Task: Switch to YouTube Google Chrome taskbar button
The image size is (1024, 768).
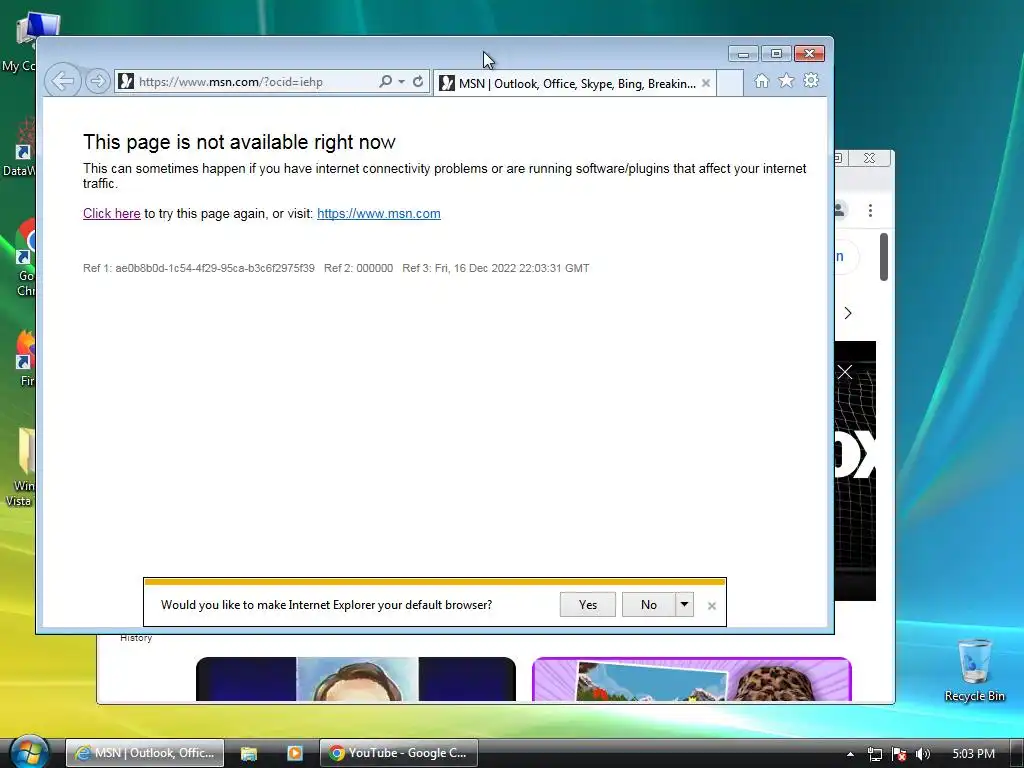Action: (398, 753)
